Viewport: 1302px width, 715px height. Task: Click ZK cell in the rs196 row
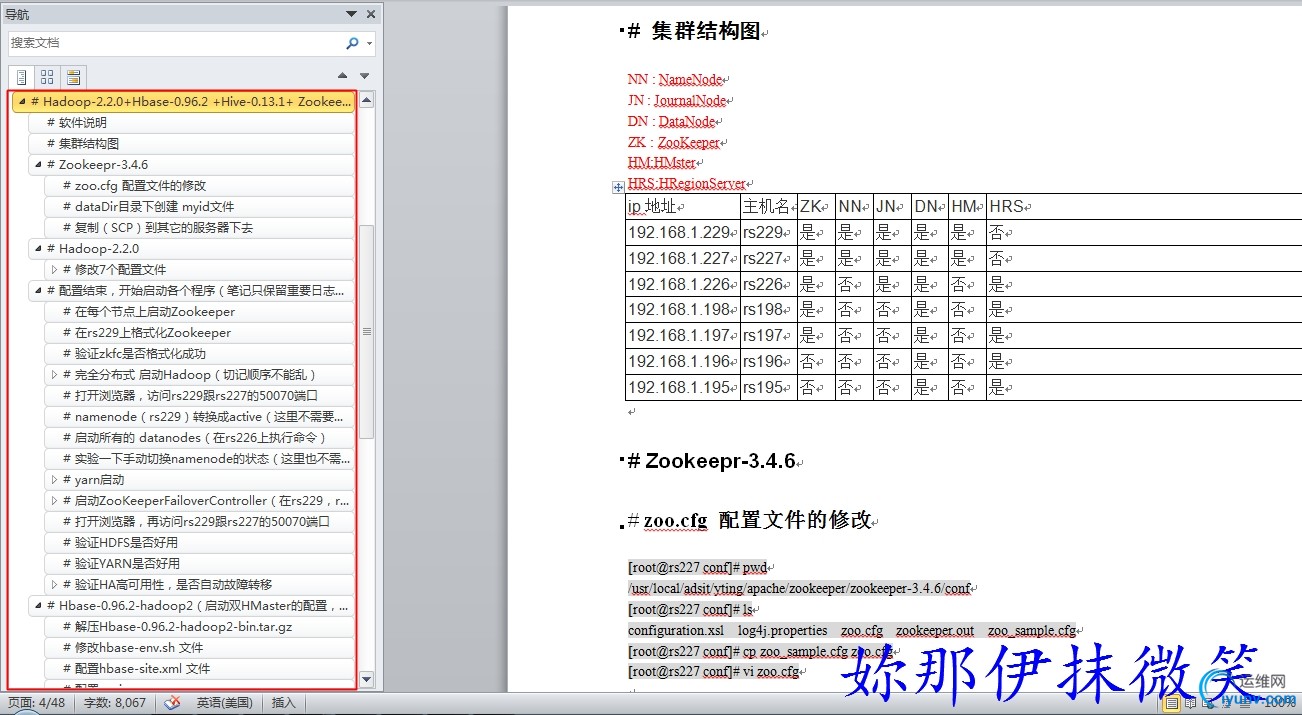point(815,361)
